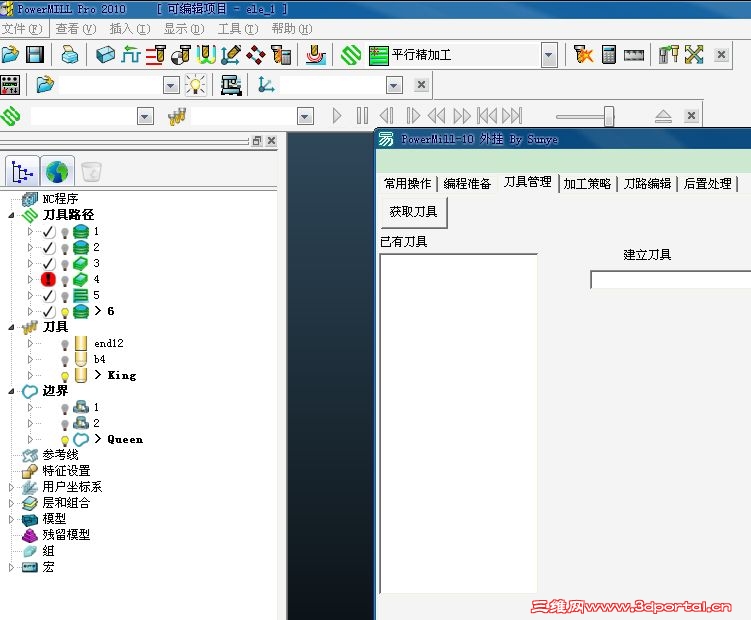Switch to the 加工策略 tab
Screen dimensions: 751x620
(x=587, y=184)
